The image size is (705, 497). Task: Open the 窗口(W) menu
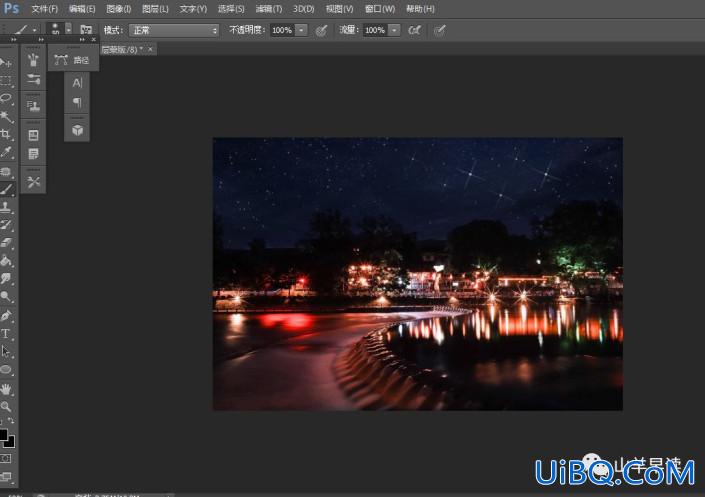380,9
